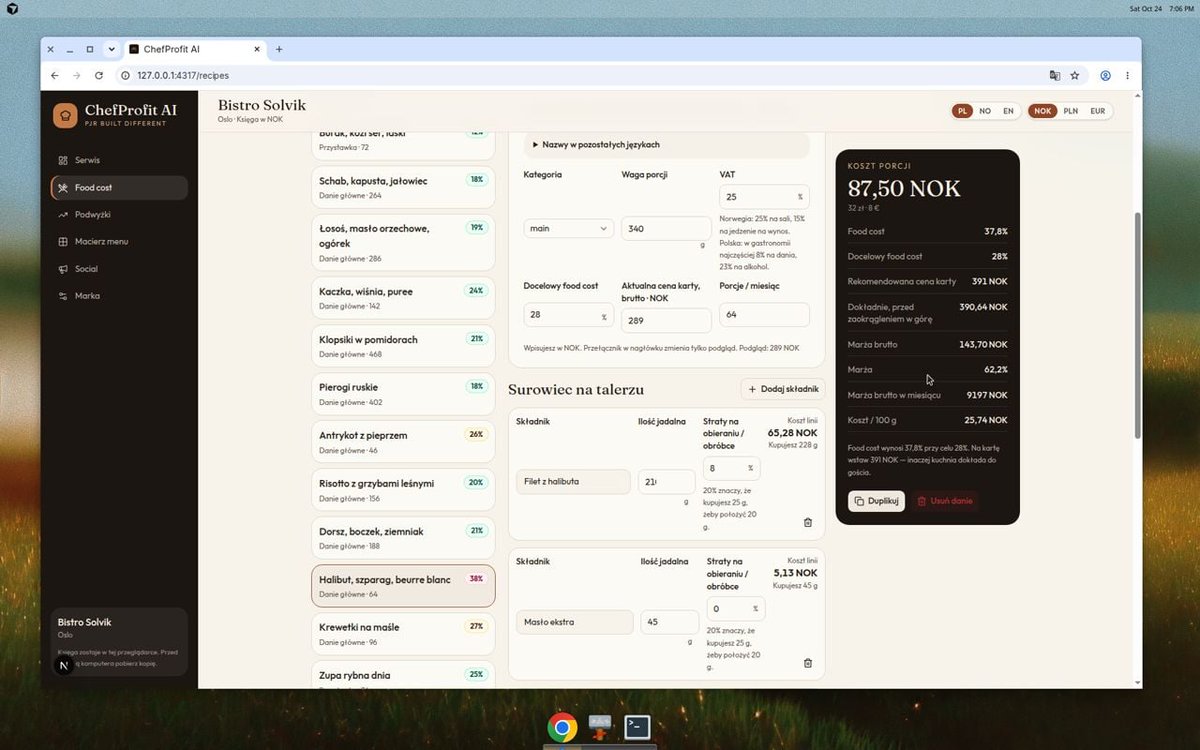
Task: Set preview currency to EUR
Action: 1098,111
